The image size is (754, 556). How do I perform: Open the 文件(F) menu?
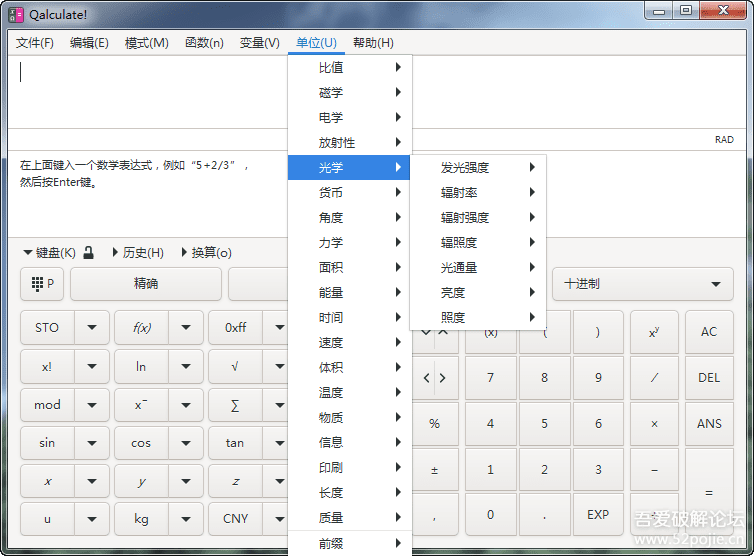tap(35, 43)
